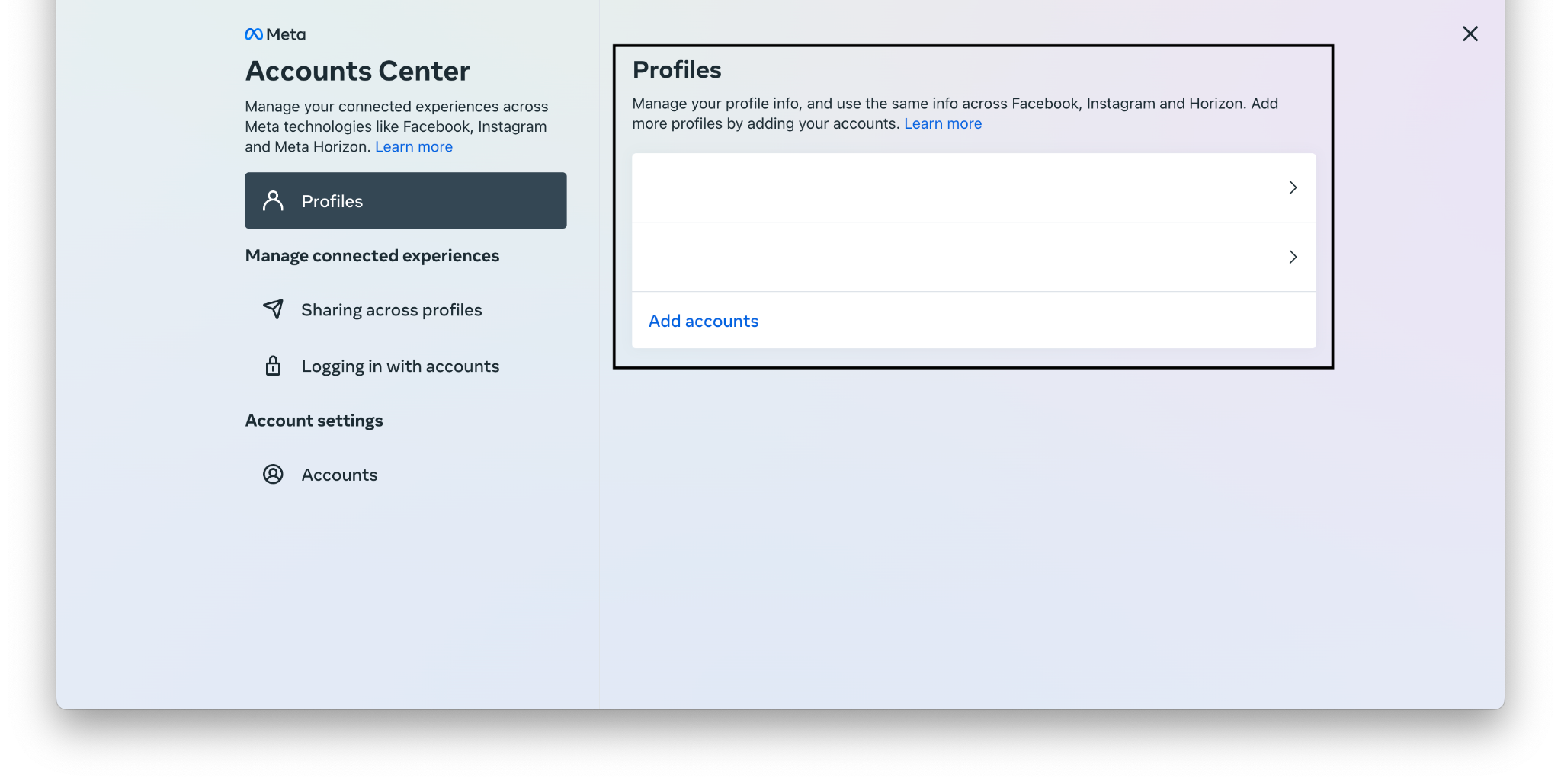Go to the Accounts settings item
1561x784 pixels.
pos(339,475)
